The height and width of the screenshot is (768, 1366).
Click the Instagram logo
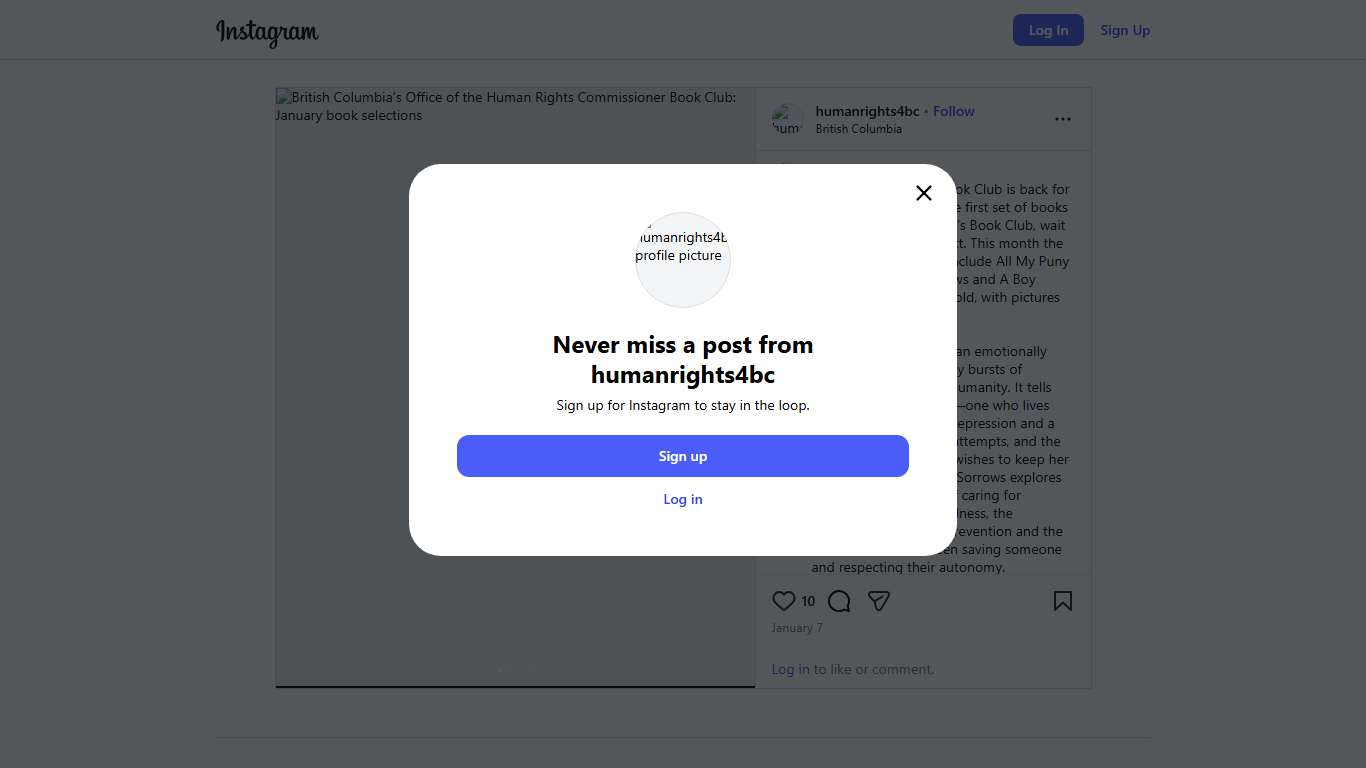tap(267, 32)
